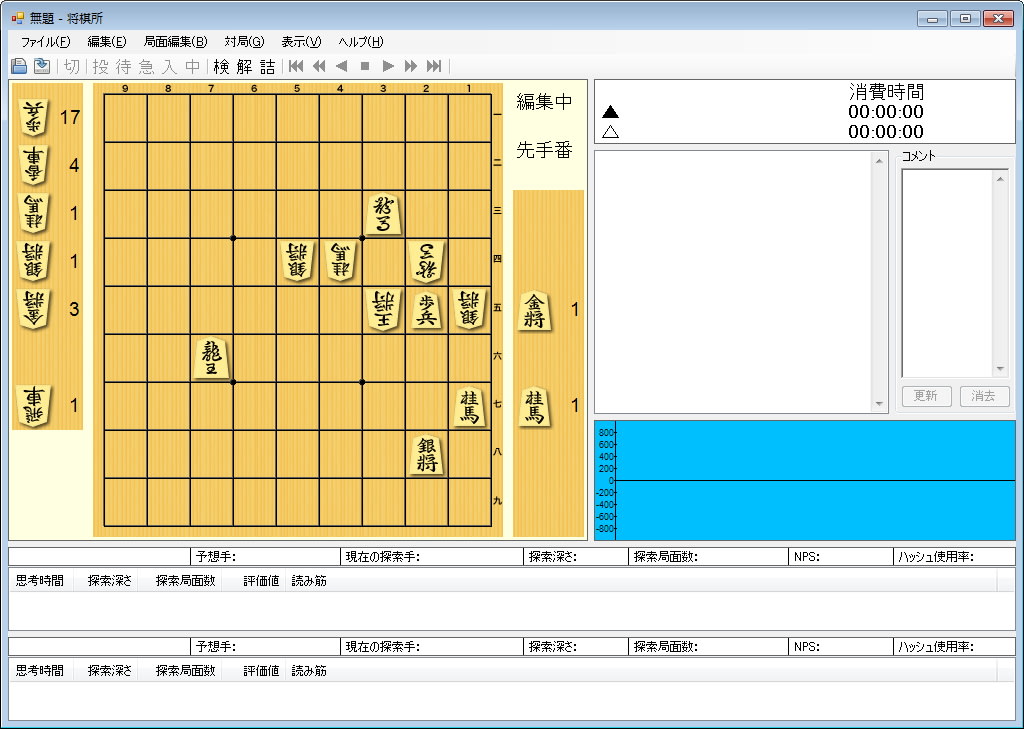This screenshot has width=1024, height=729.
Task: Click down arrow of move list scrollbar
Action: click(880, 404)
